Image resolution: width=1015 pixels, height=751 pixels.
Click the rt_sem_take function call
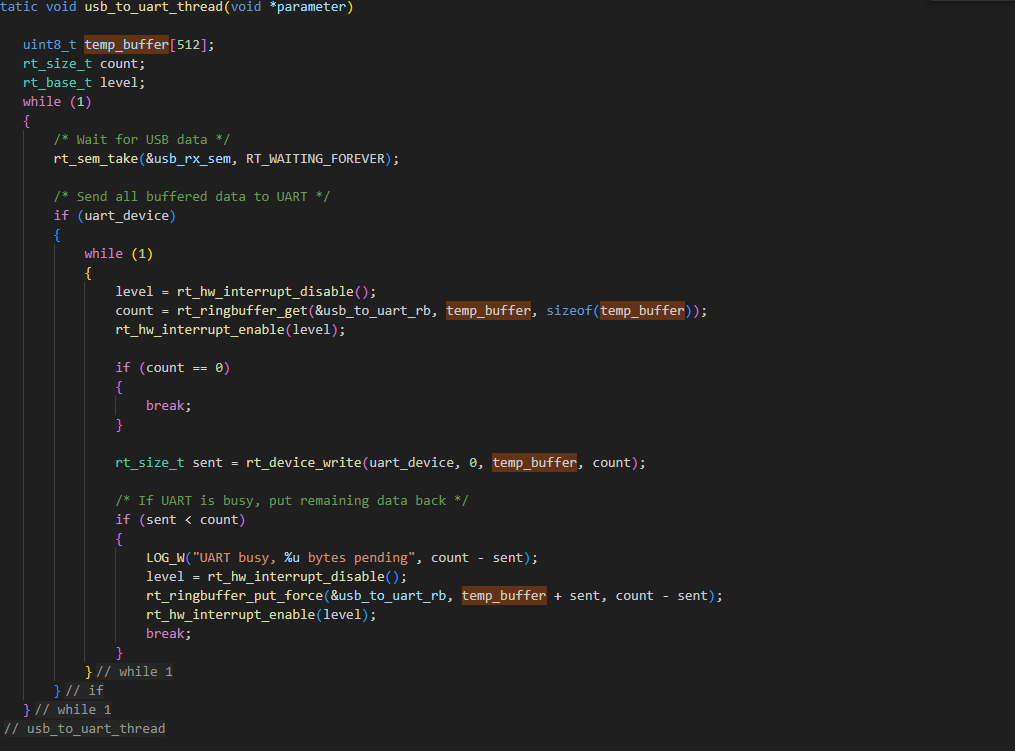[95, 159]
